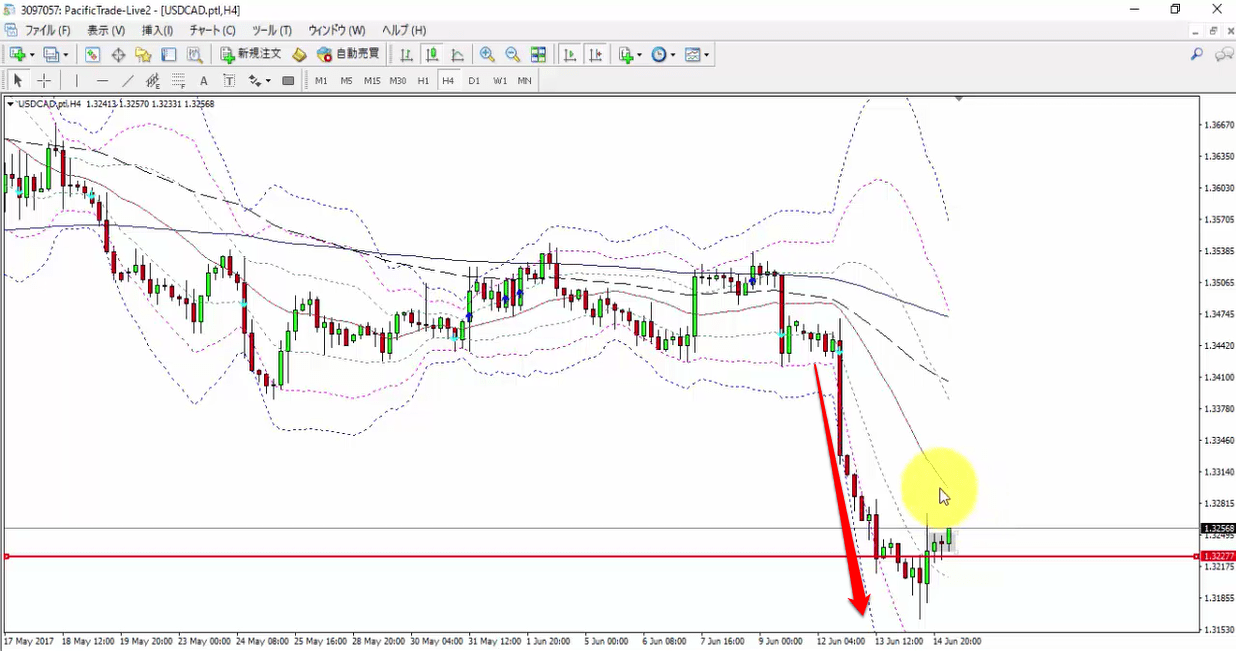Zoom in on the chart with magnifier plus

[x=487, y=55]
